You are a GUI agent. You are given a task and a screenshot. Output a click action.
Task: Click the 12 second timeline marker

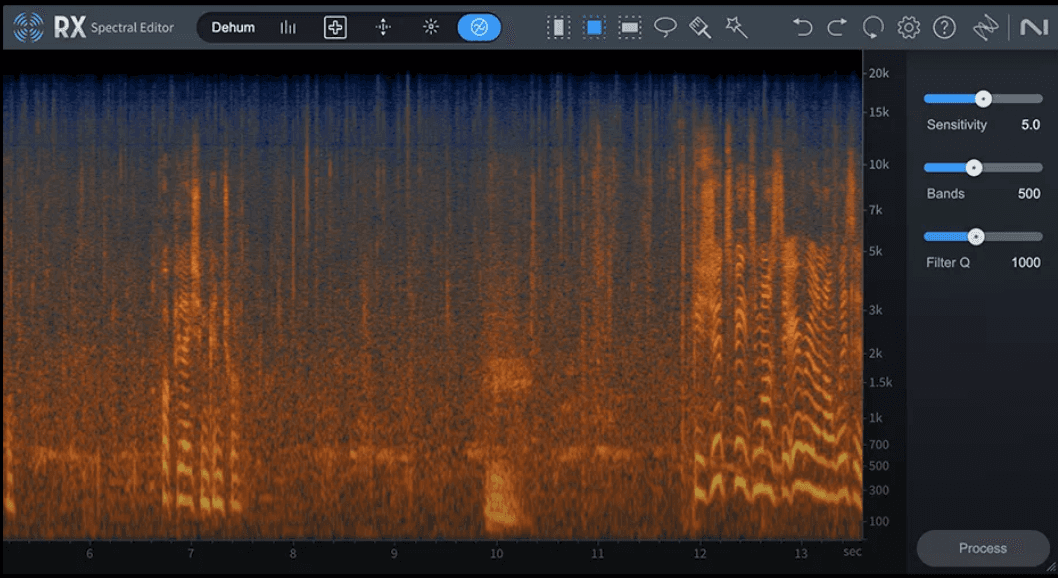700,554
